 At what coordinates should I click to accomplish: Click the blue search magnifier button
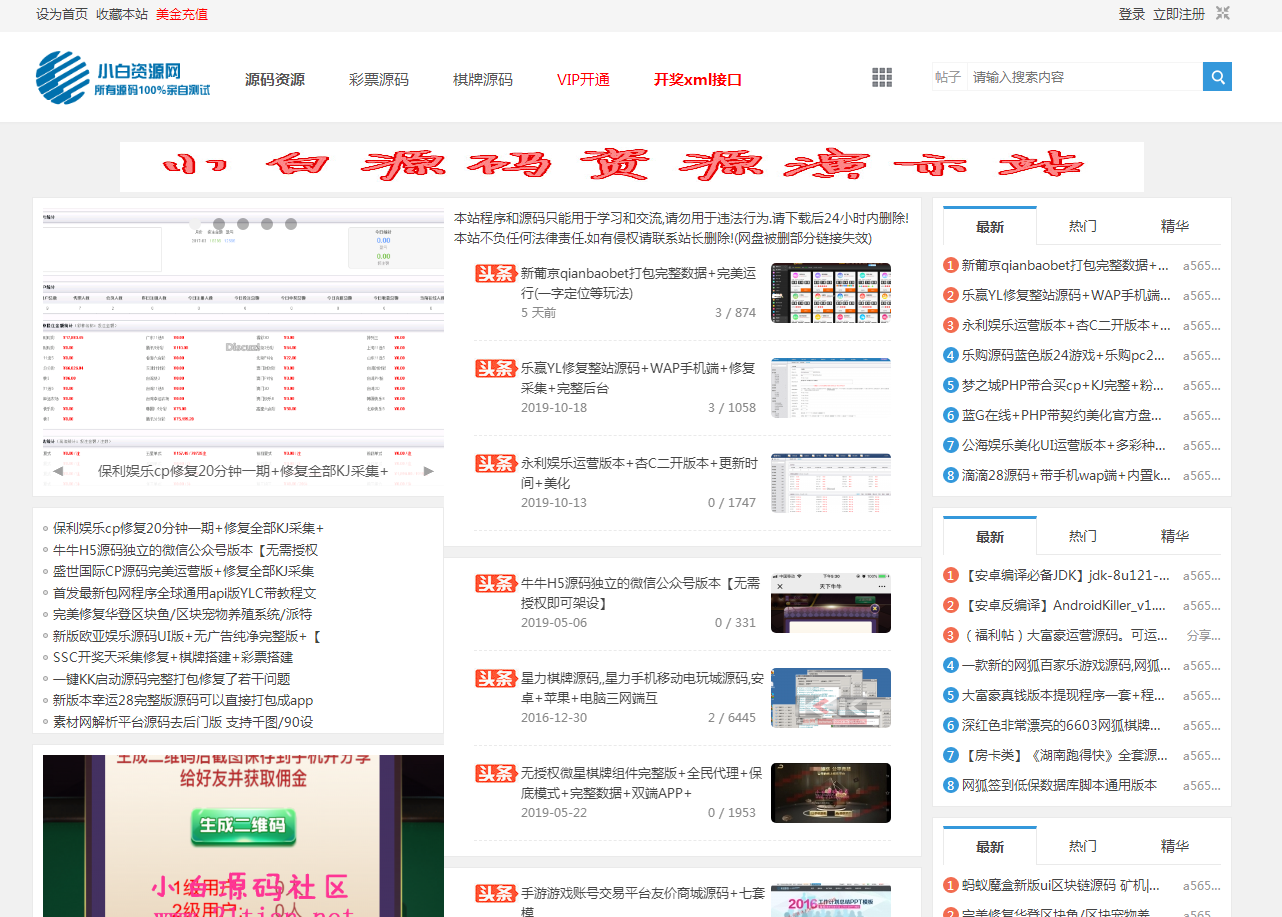point(1217,77)
